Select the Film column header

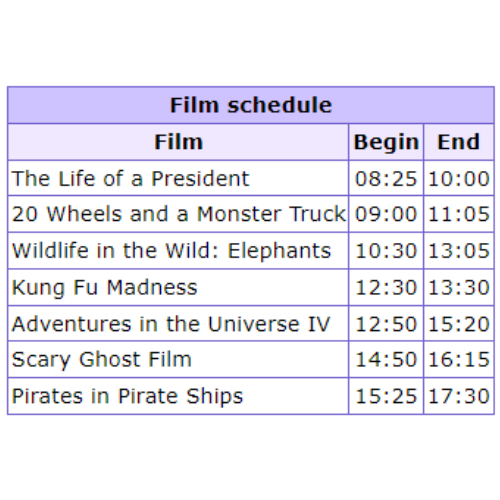178,142
